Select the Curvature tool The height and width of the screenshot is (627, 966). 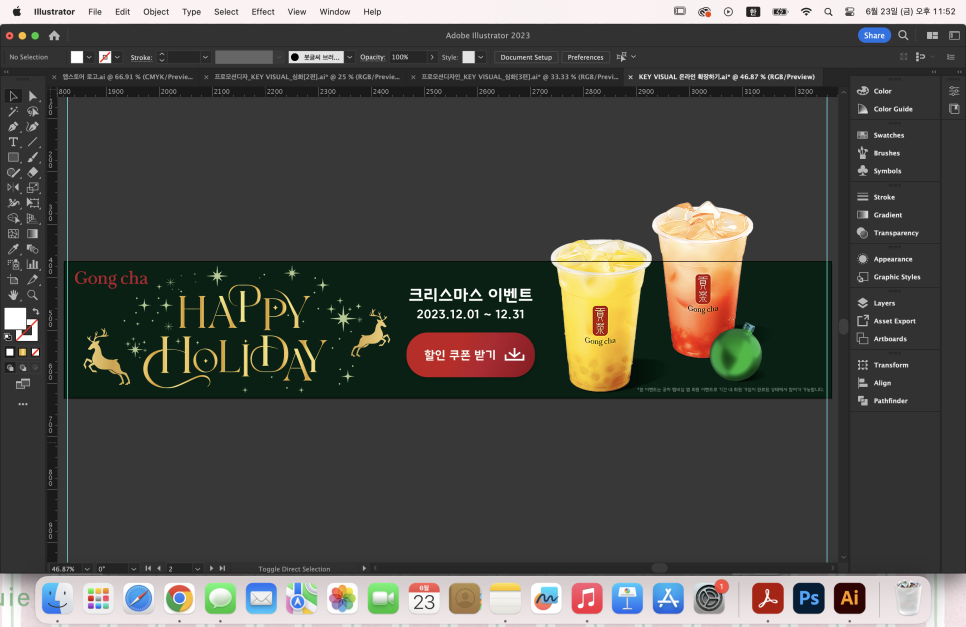coord(33,127)
